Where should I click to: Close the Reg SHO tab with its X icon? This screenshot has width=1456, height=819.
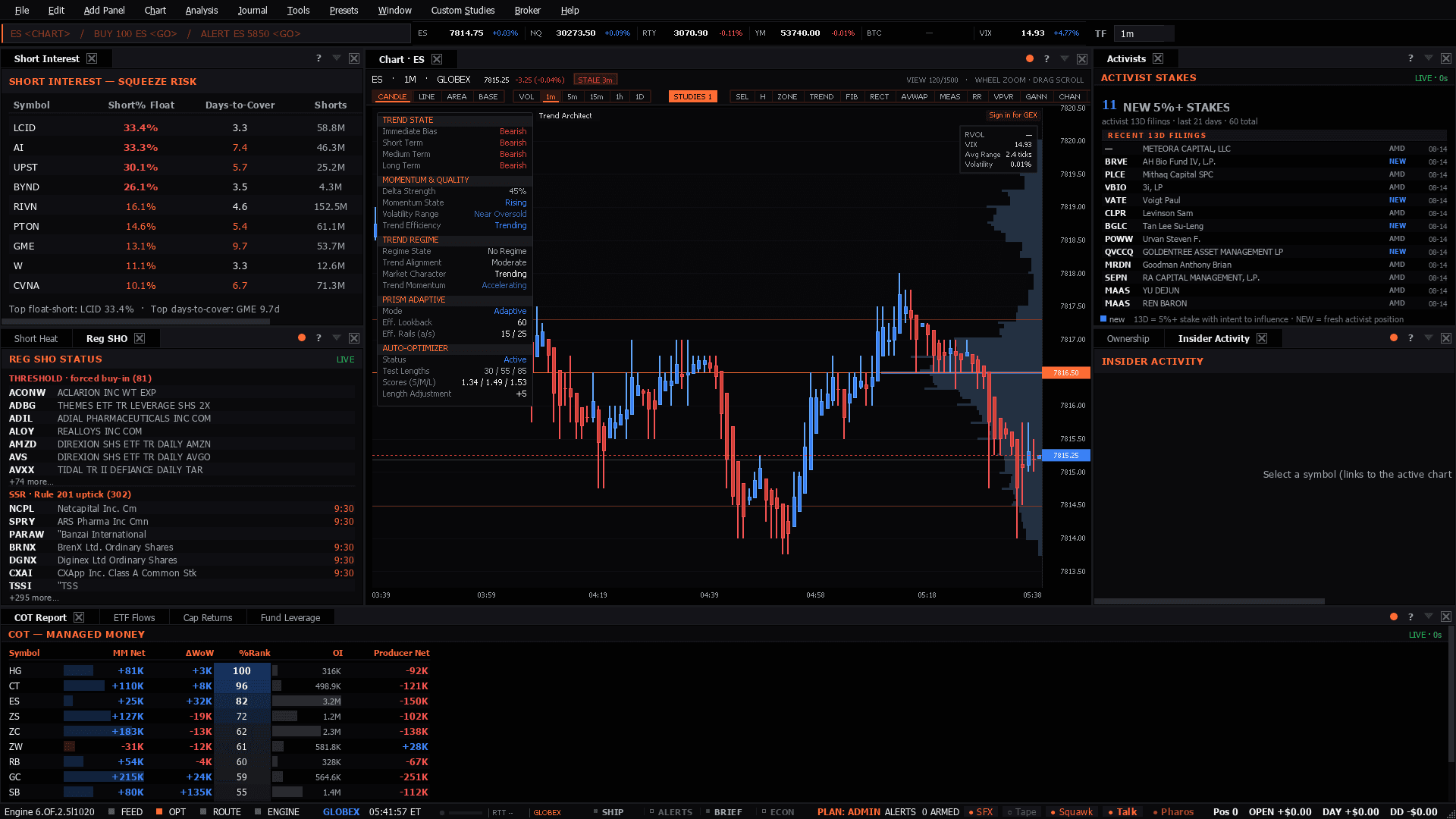(x=140, y=338)
